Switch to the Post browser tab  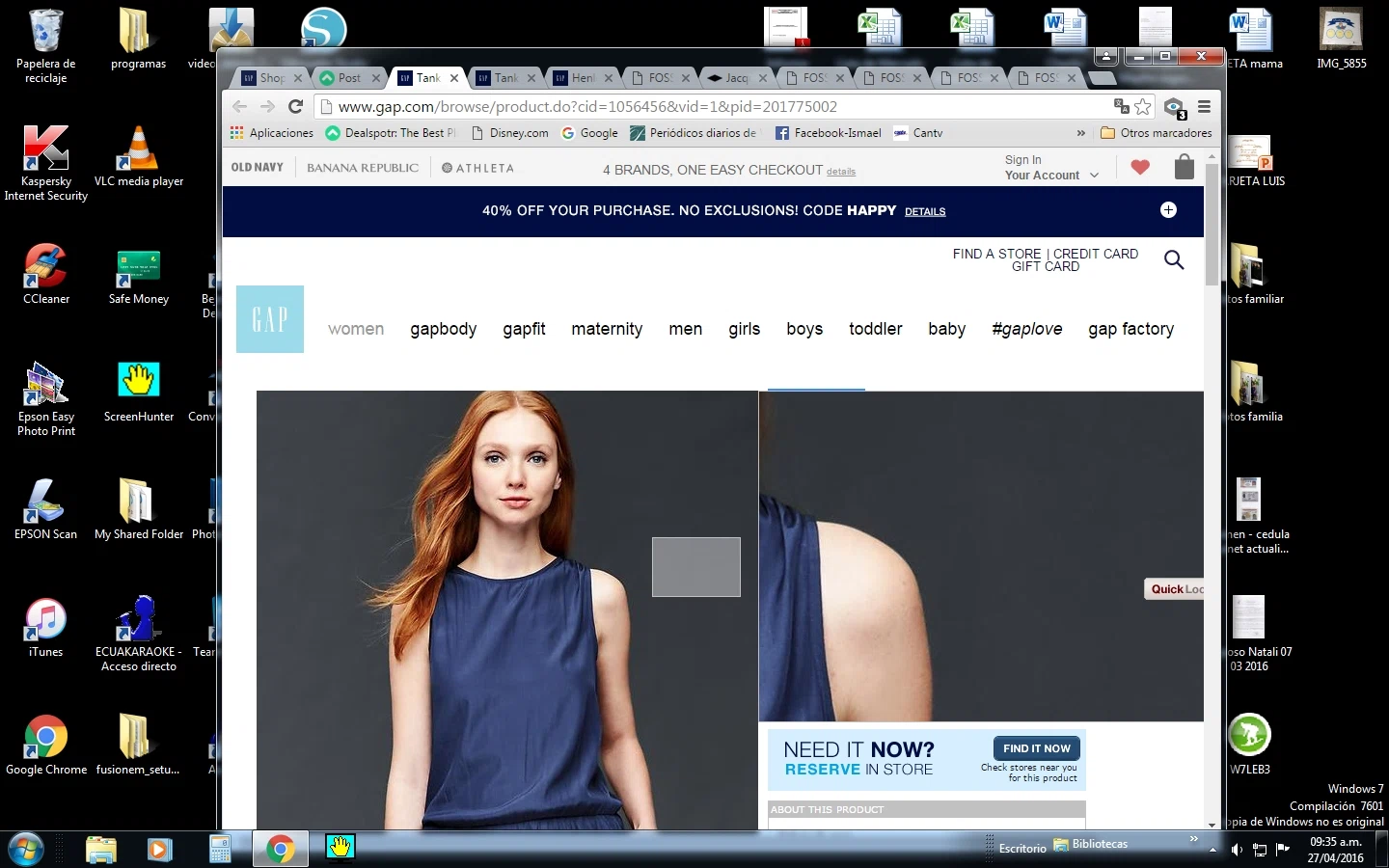pyautogui.click(x=349, y=78)
